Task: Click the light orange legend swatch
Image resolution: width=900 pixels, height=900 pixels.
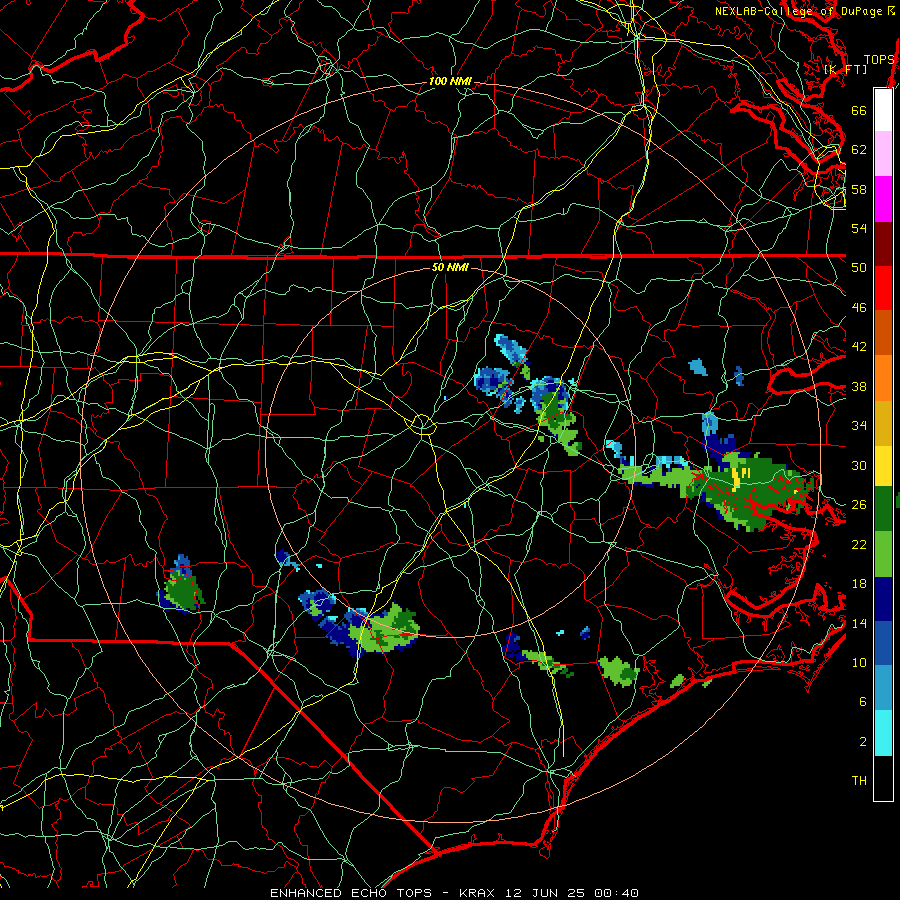Action: [x=883, y=378]
